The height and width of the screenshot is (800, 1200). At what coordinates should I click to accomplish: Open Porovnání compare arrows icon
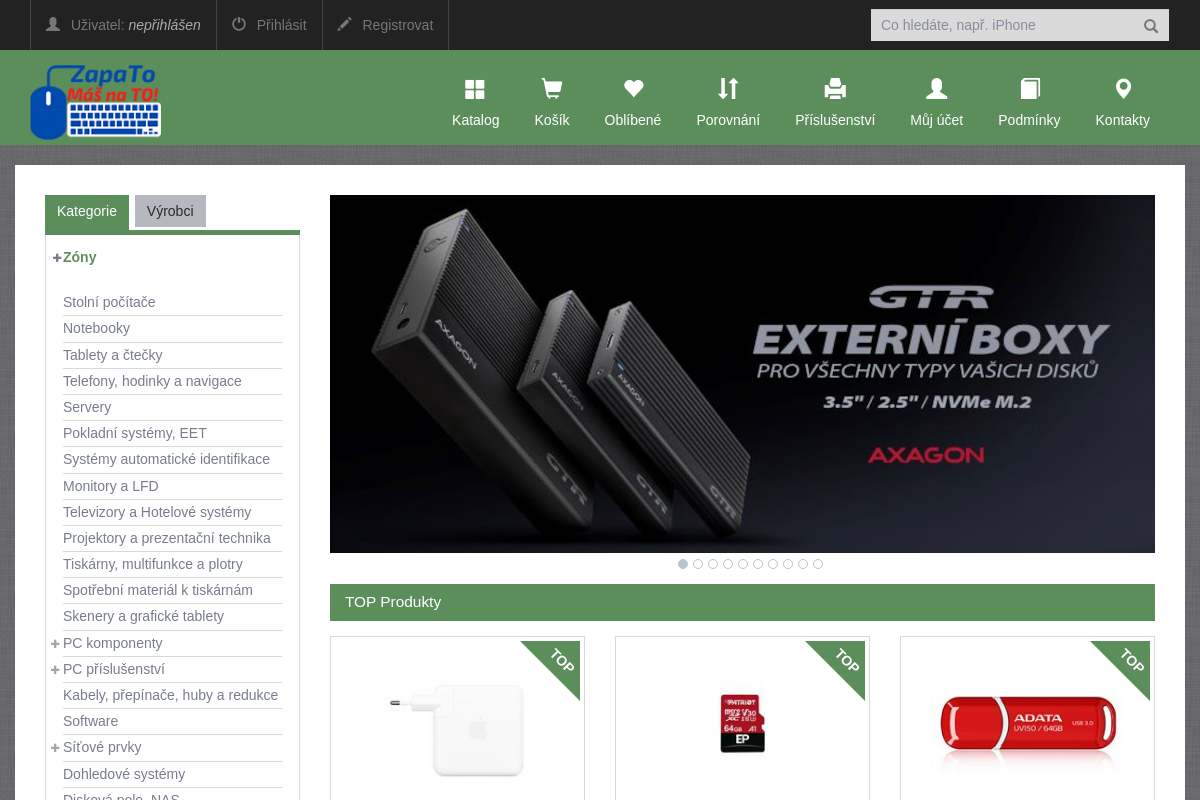pyautogui.click(x=728, y=89)
